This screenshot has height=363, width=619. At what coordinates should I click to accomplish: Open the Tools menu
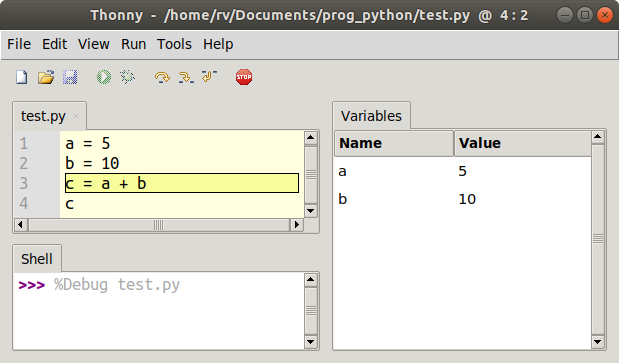pos(174,44)
